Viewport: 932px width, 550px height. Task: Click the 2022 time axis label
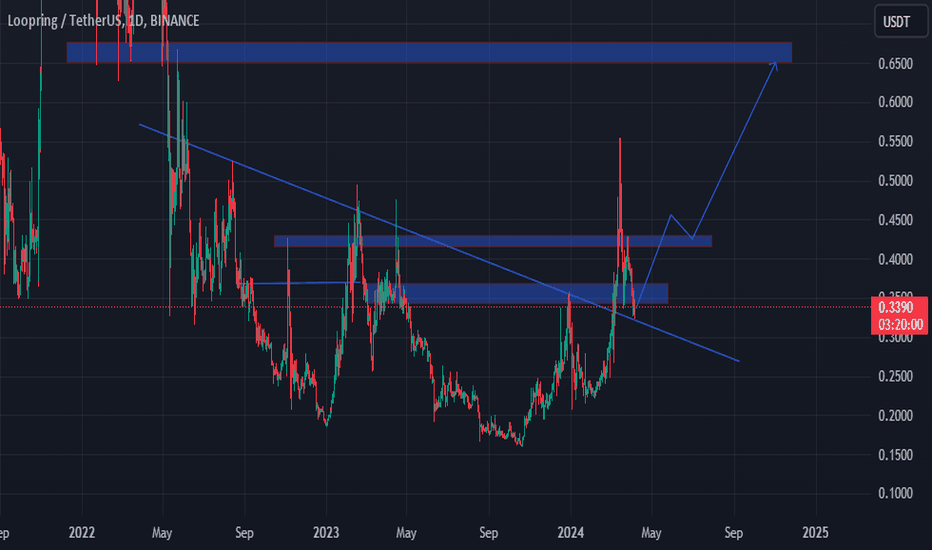(81, 532)
